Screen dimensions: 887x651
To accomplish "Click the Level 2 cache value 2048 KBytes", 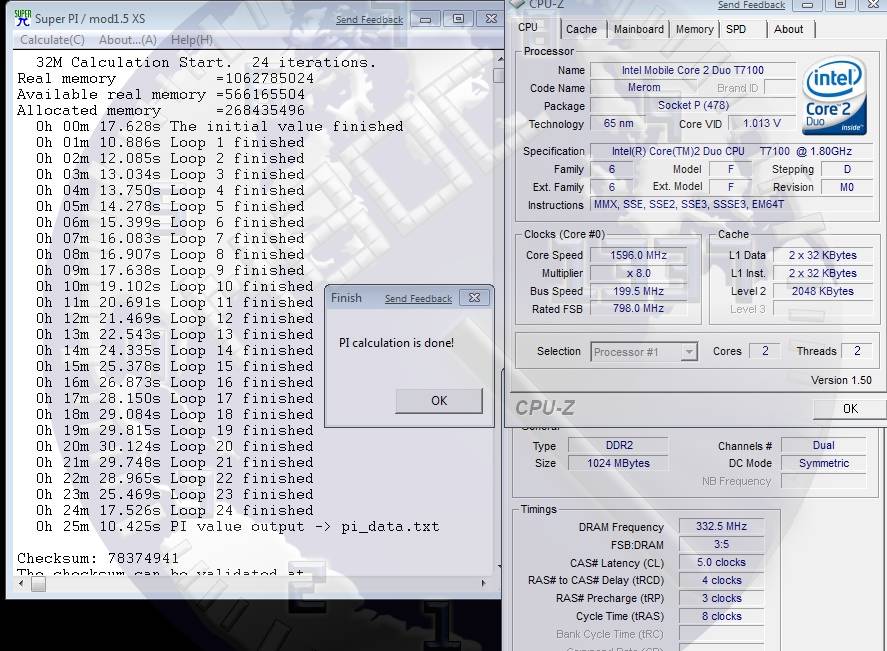I will pyautogui.click(x=823, y=291).
